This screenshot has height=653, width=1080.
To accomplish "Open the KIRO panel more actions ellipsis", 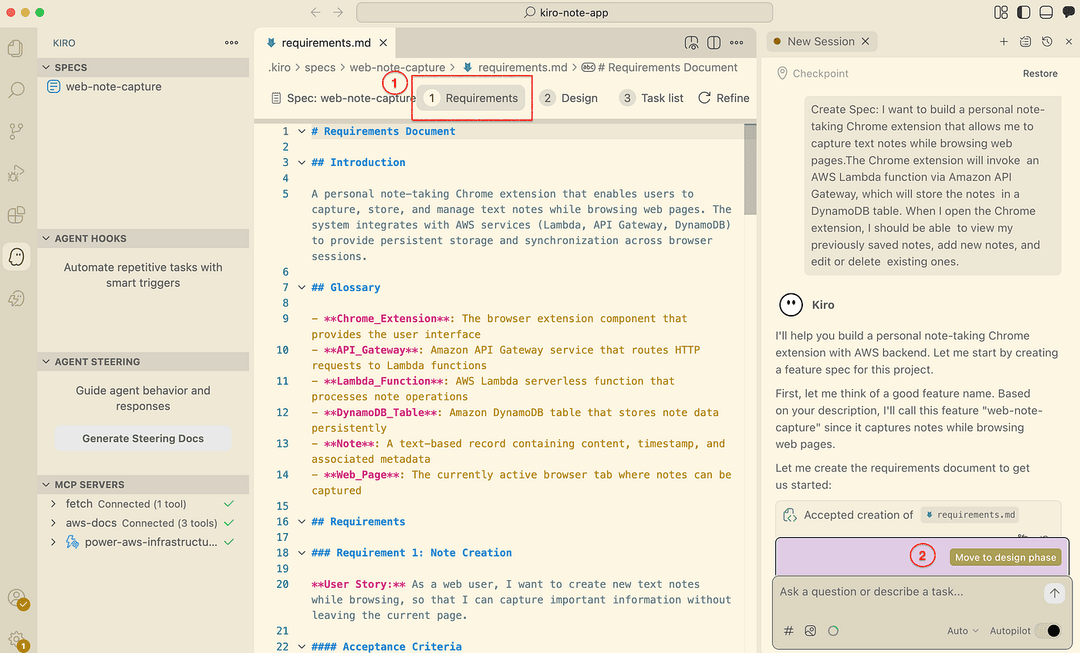I will pos(231,43).
